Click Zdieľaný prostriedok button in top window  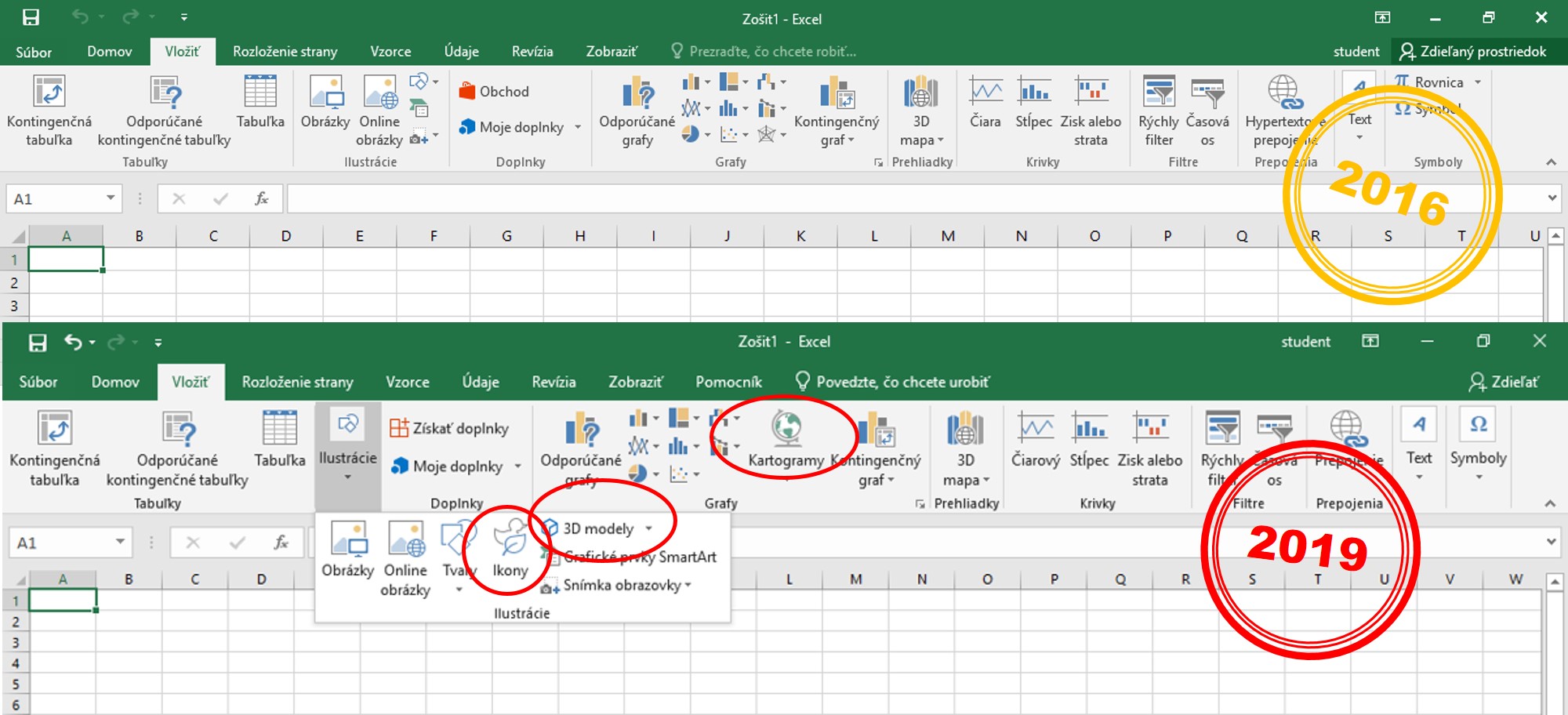(x=1473, y=52)
